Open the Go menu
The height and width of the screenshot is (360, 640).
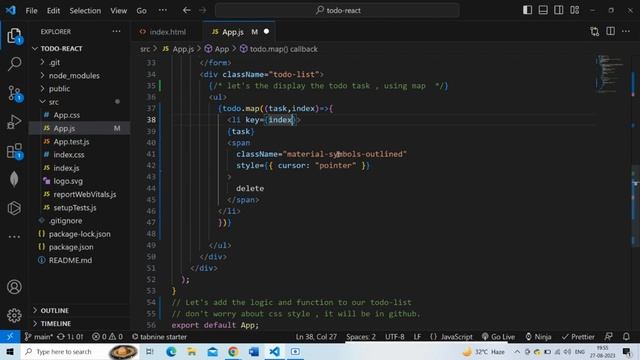coord(141,11)
